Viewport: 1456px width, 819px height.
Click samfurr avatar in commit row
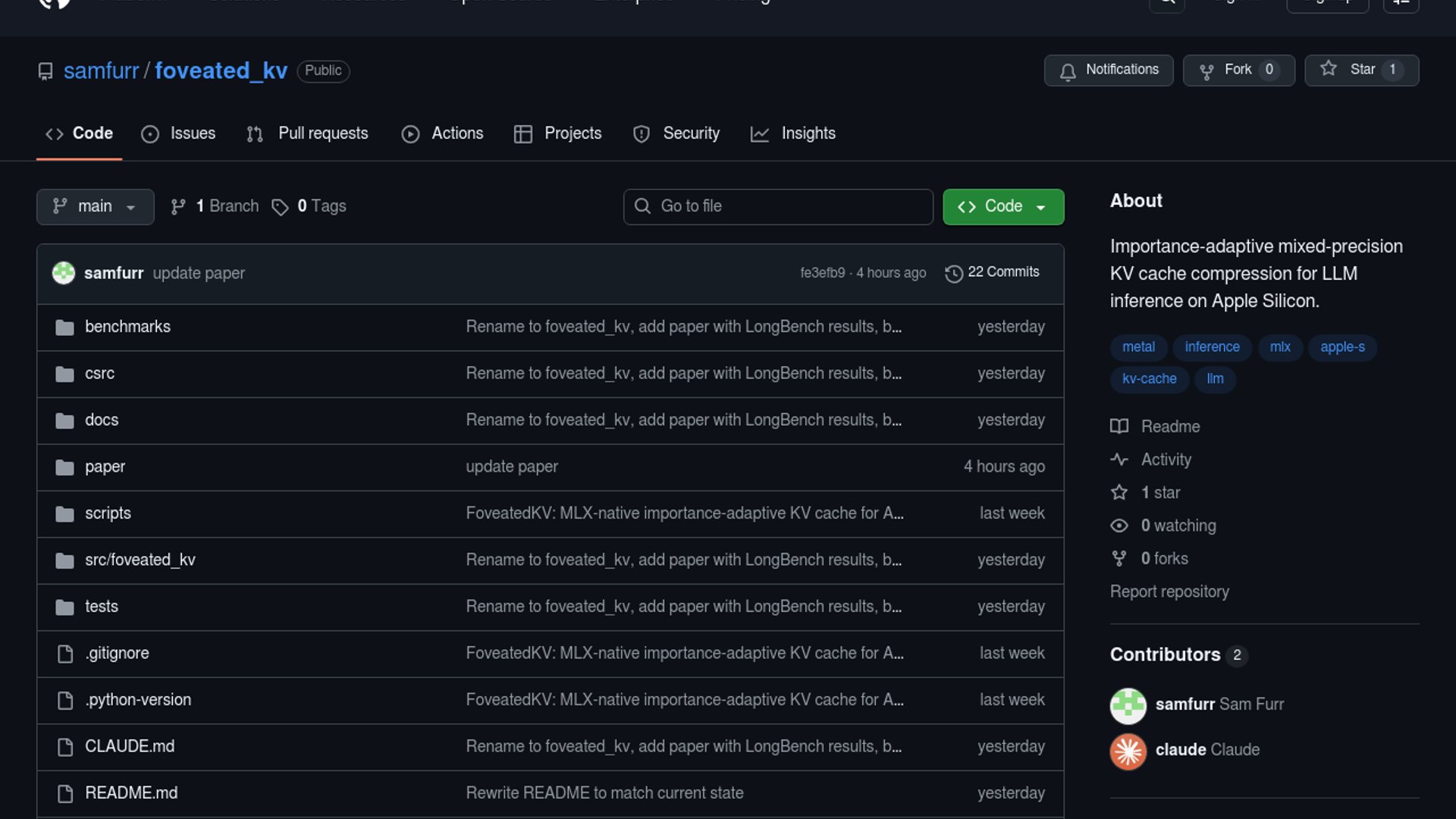click(x=64, y=273)
